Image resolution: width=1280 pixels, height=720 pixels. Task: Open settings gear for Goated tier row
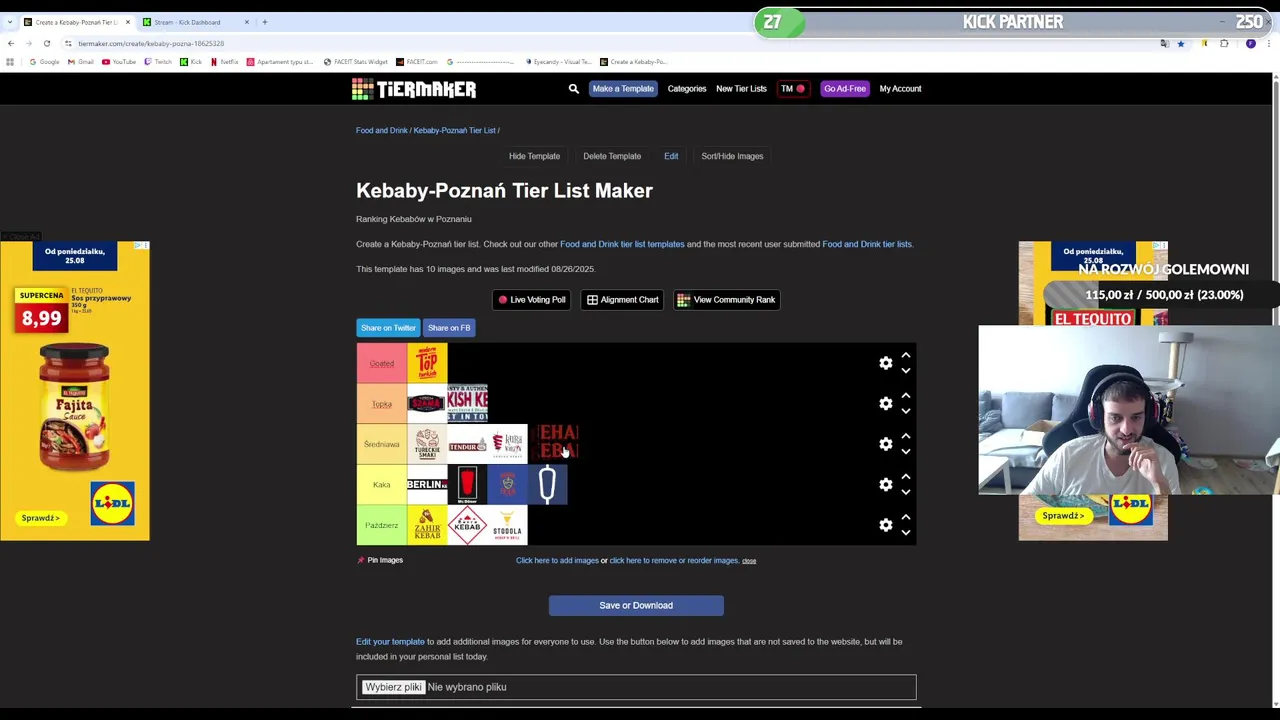click(x=886, y=363)
